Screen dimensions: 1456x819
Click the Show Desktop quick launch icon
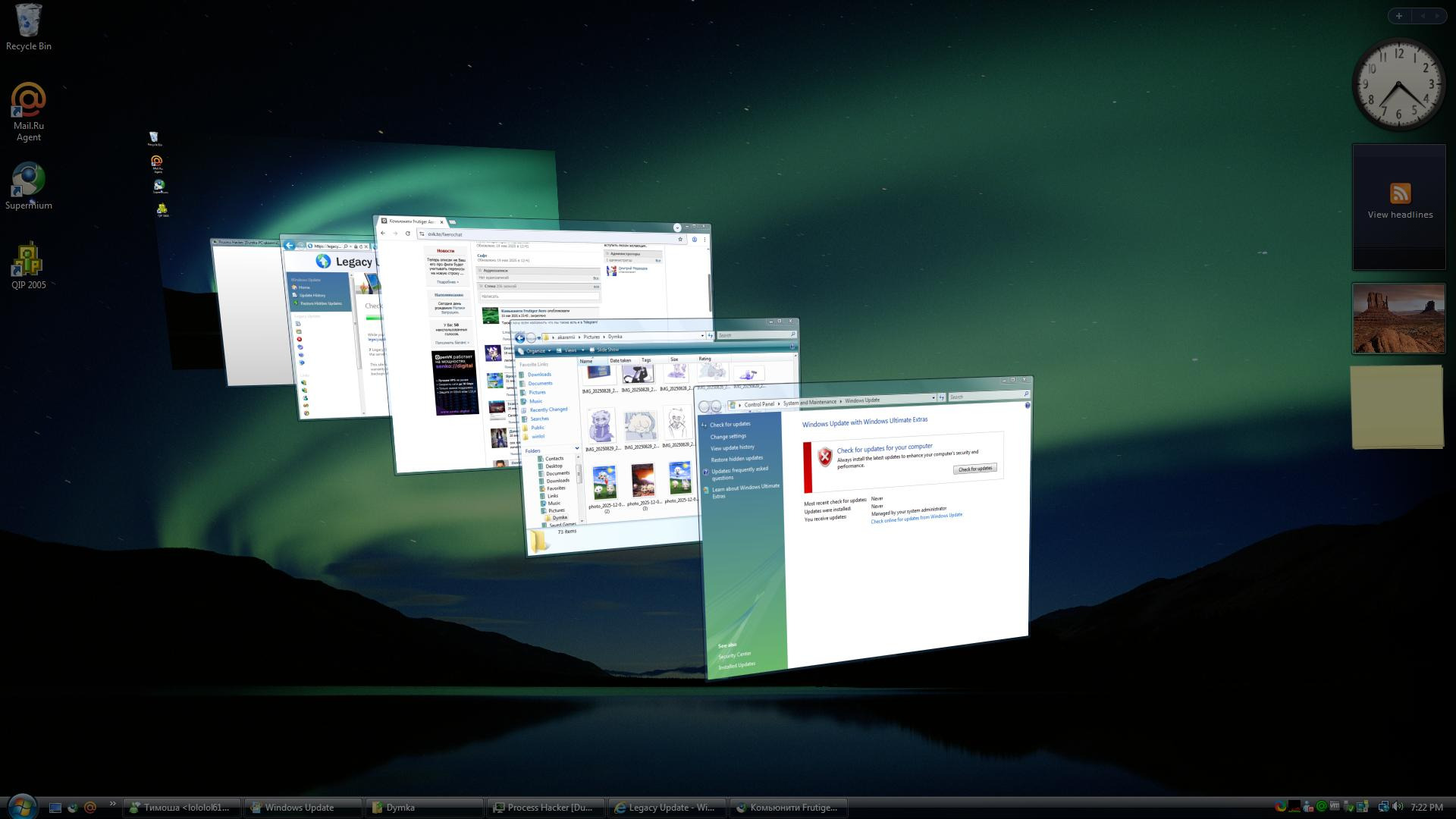click(x=55, y=808)
